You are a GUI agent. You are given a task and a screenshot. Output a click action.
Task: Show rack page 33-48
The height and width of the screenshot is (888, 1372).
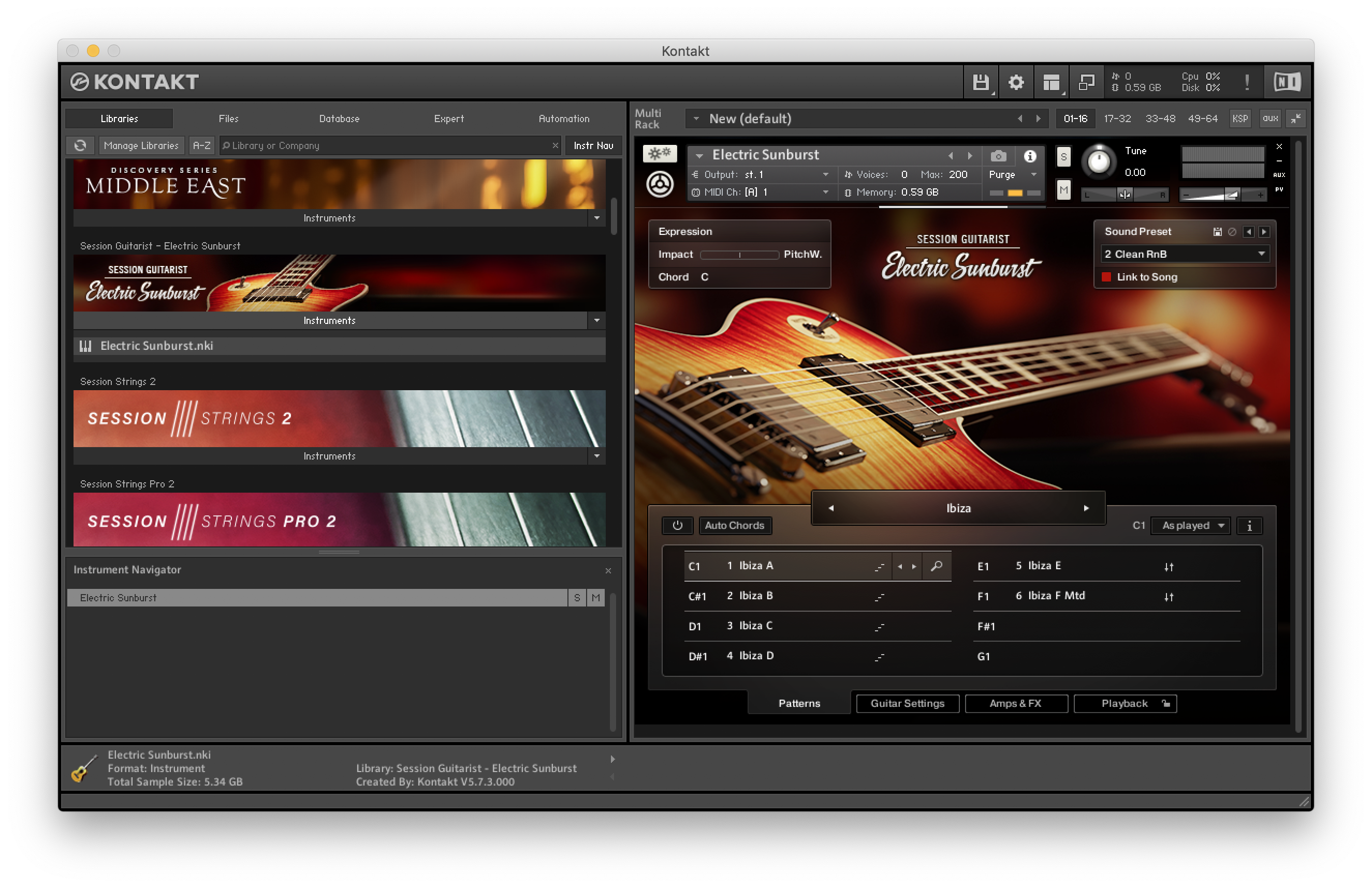click(x=1160, y=119)
